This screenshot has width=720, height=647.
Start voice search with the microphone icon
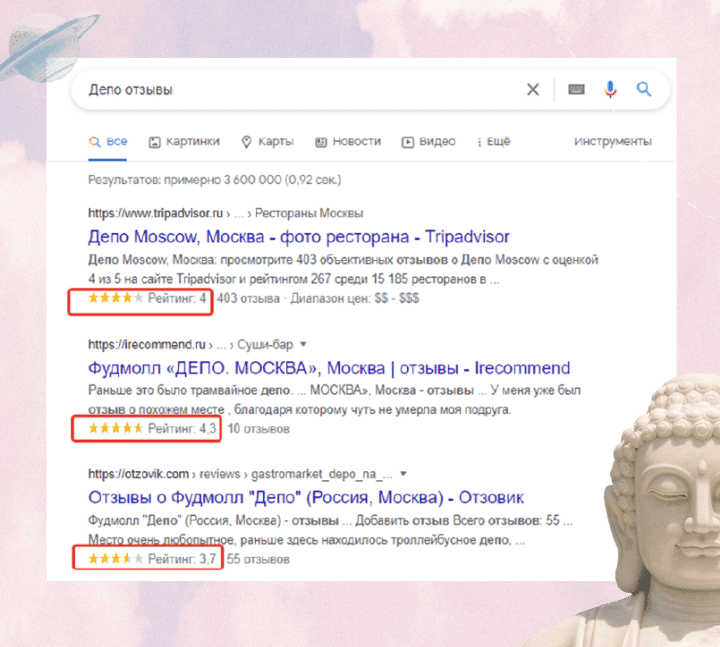pos(610,89)
